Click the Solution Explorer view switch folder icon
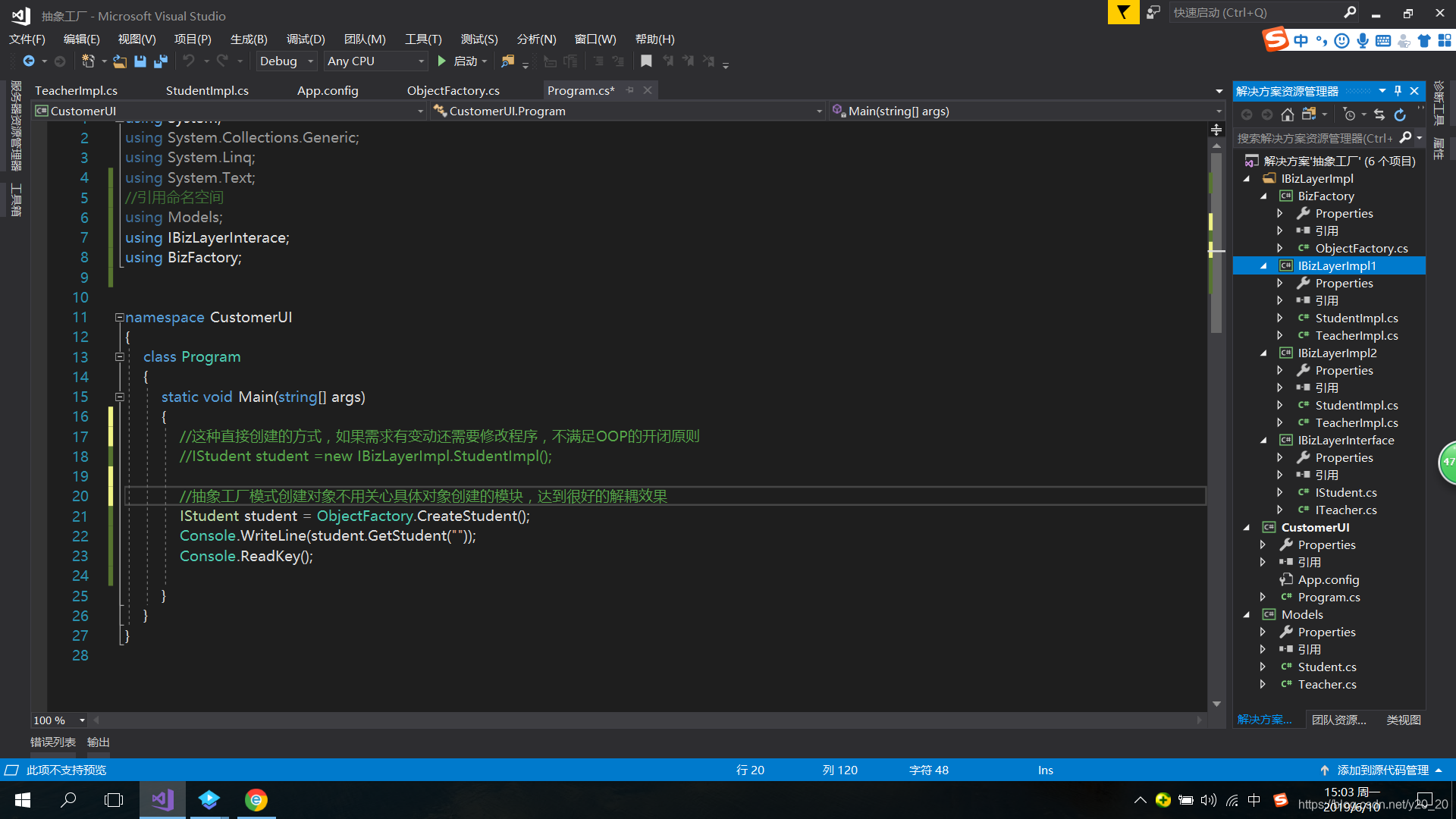This screenshot has width=1456, height=819. (x=1309, y=115)
